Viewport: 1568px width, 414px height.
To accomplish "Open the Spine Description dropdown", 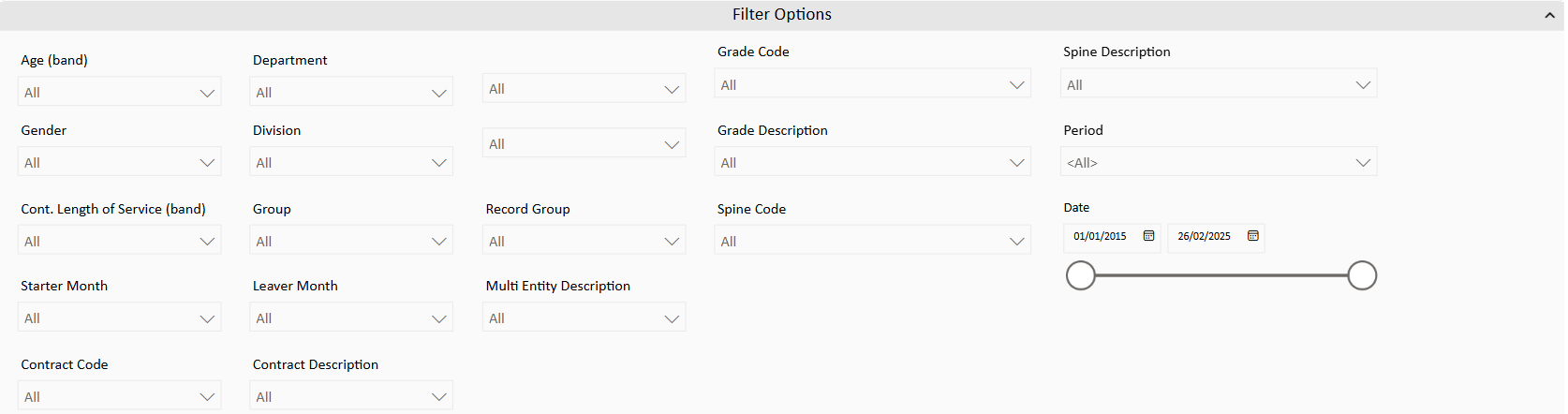I will (1219, 84).
